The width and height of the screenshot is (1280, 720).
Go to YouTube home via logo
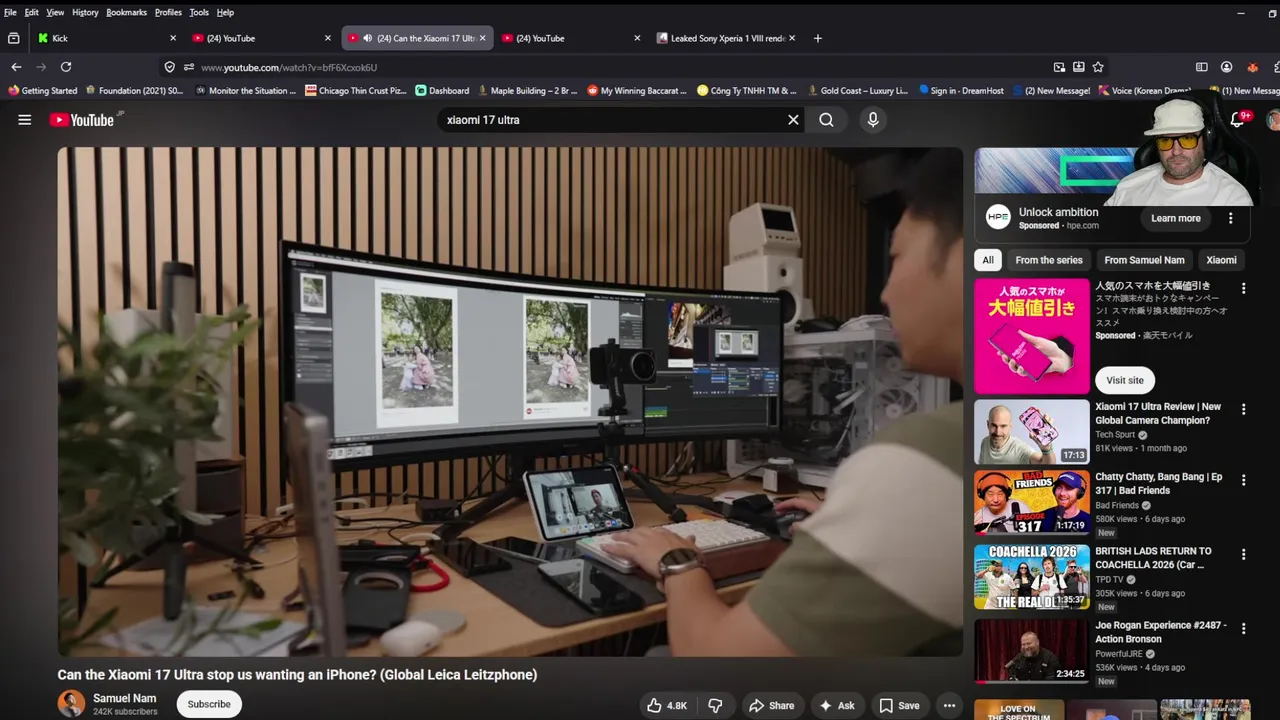[x=83, y=120]
